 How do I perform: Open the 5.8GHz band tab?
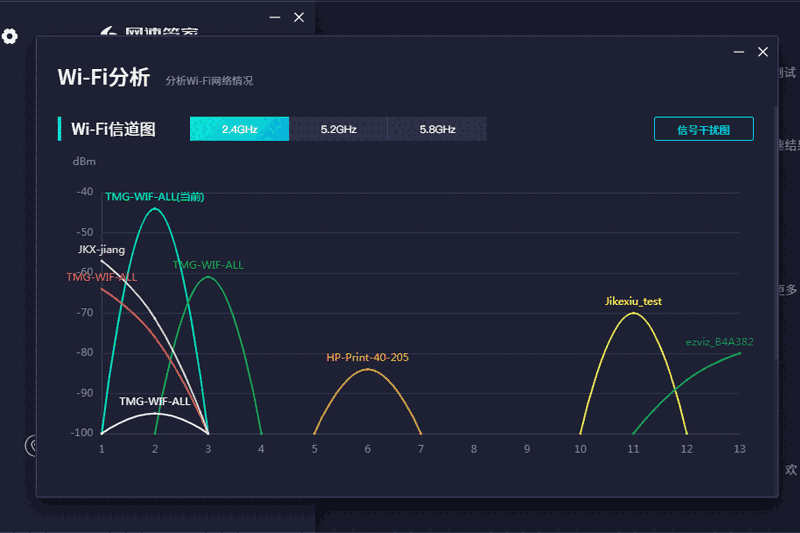[437, 129]
